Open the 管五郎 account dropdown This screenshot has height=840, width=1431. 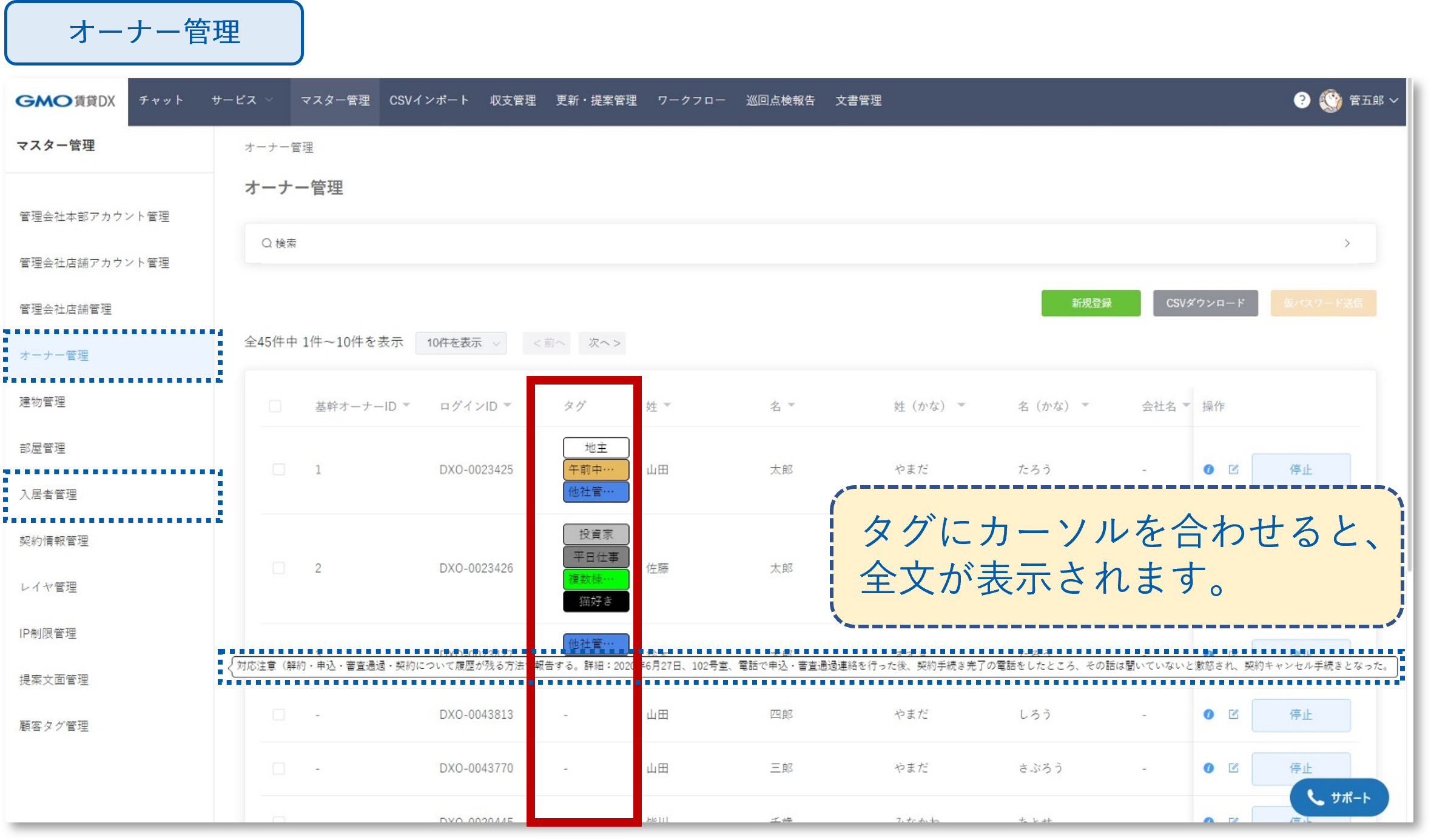click(1369, 101)
